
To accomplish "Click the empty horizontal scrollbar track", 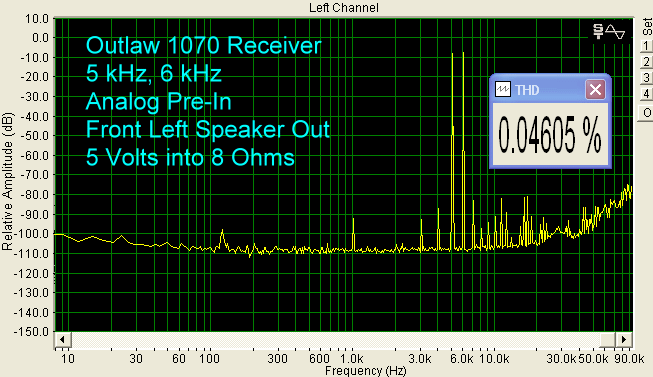I will (335, 340).
